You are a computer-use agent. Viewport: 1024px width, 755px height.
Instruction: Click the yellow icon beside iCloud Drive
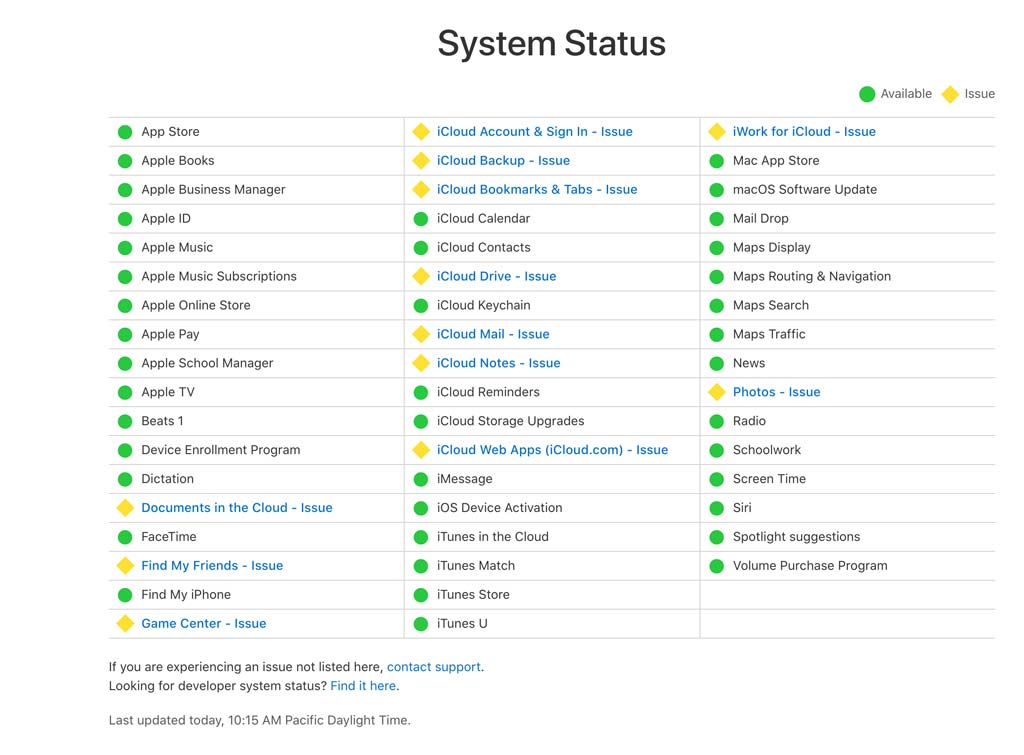(x=421, y=277)
